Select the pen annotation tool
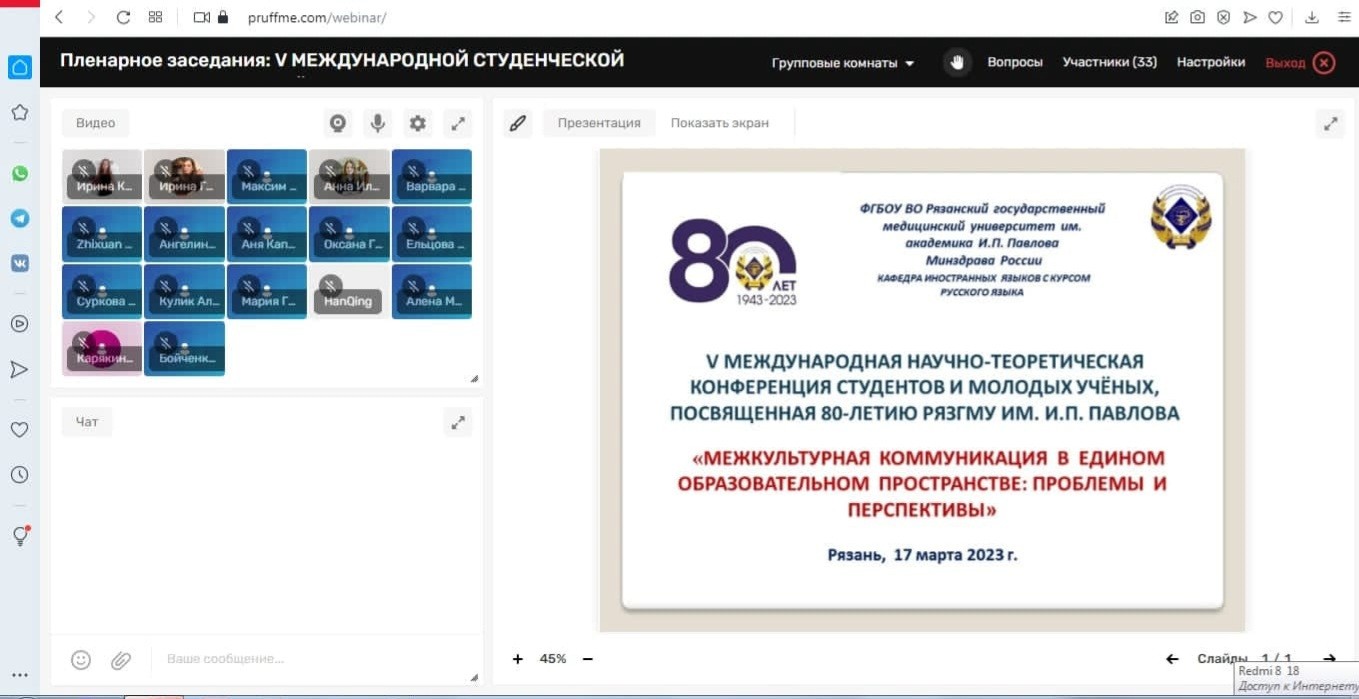The width and height of the screenshot is (1359, 699). [x=517, y=122]
